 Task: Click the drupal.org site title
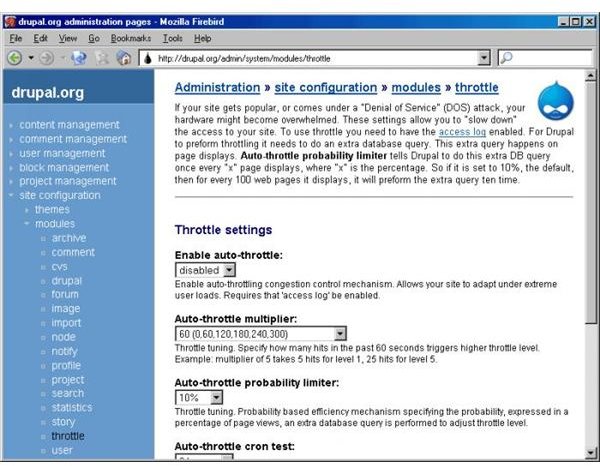[x=47, y=93]
